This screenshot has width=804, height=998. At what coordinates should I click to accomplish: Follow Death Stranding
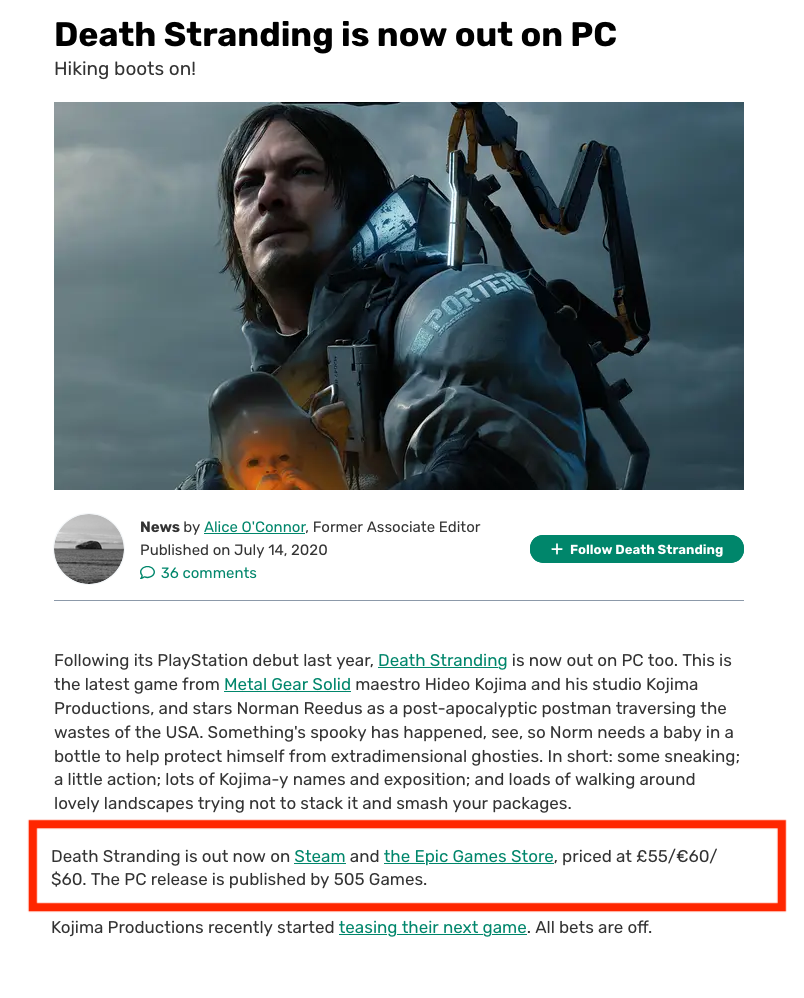pos(637,549)
